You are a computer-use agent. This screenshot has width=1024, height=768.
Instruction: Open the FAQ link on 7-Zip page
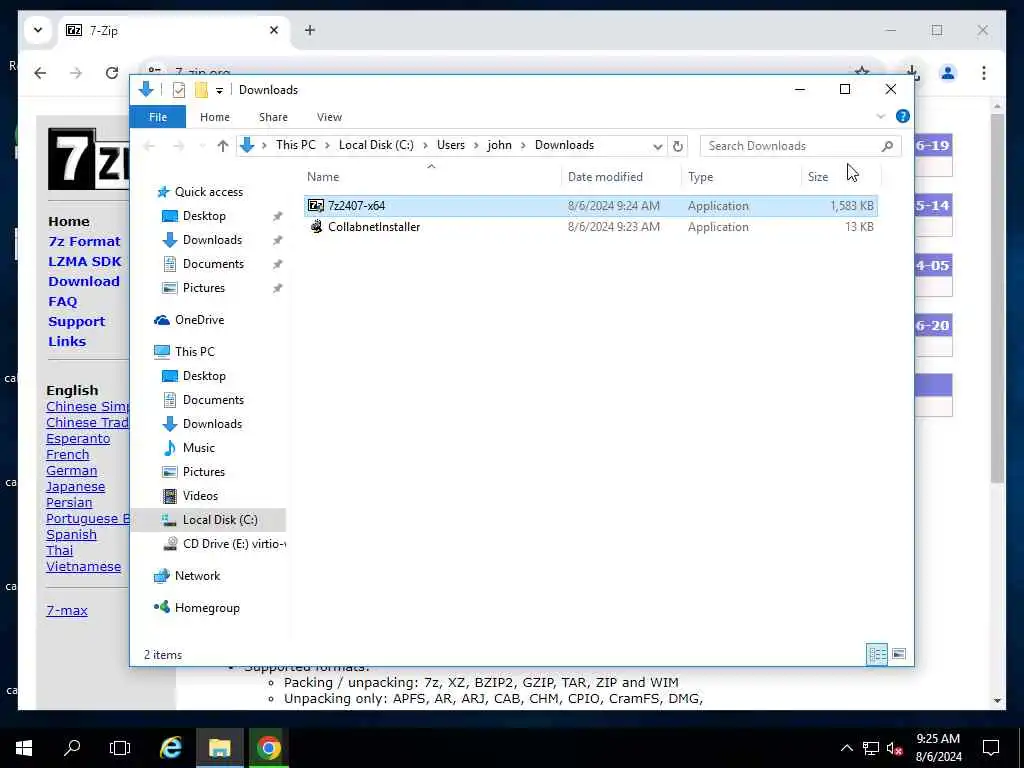(x=63, y=301)
